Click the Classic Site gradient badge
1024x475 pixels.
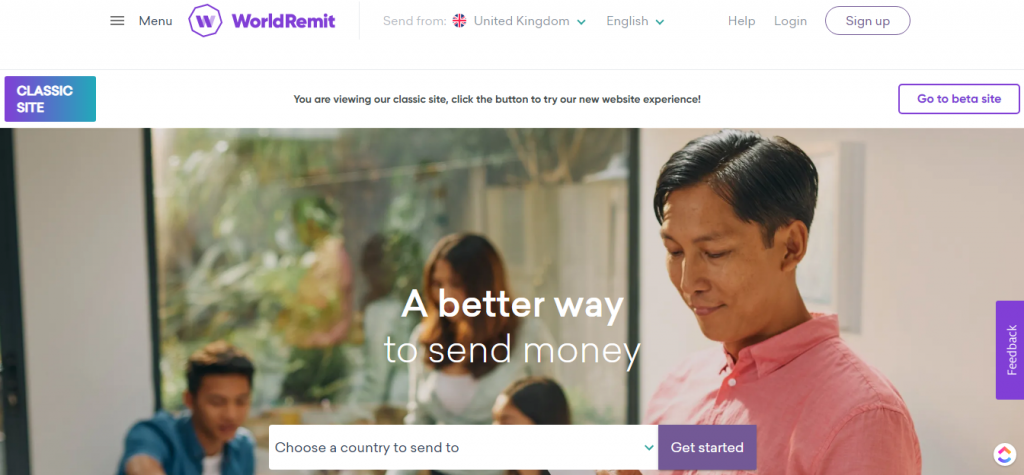50,99
